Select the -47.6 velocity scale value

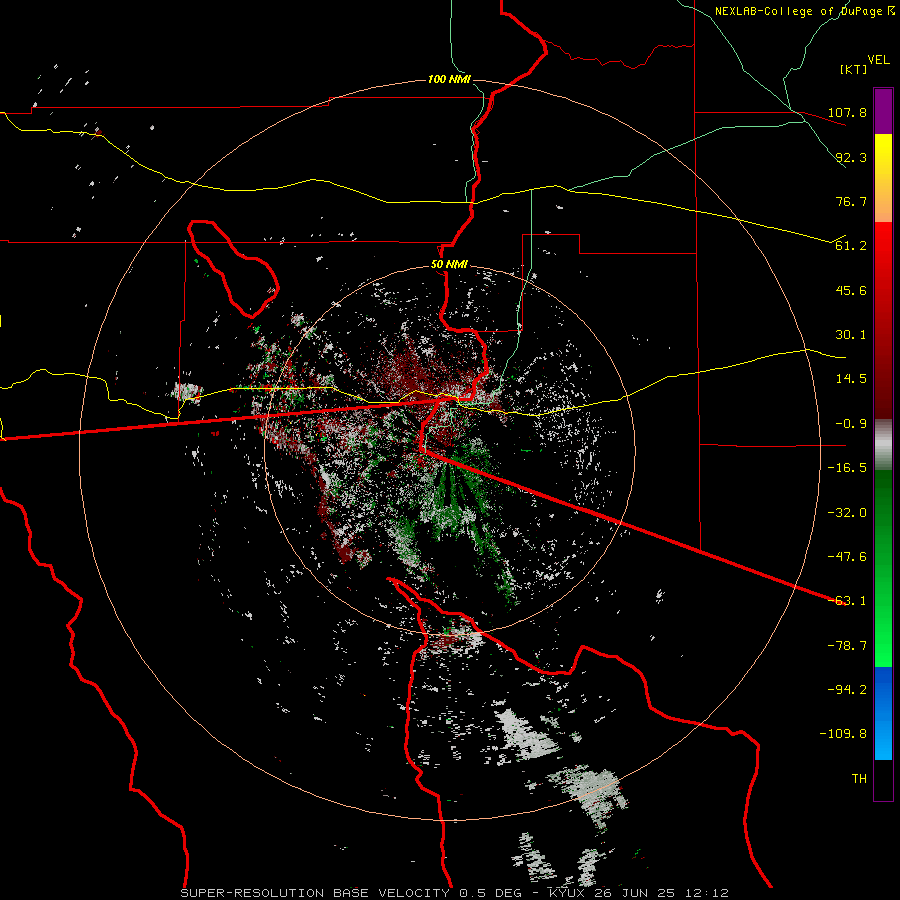click(x=847, y=557)
